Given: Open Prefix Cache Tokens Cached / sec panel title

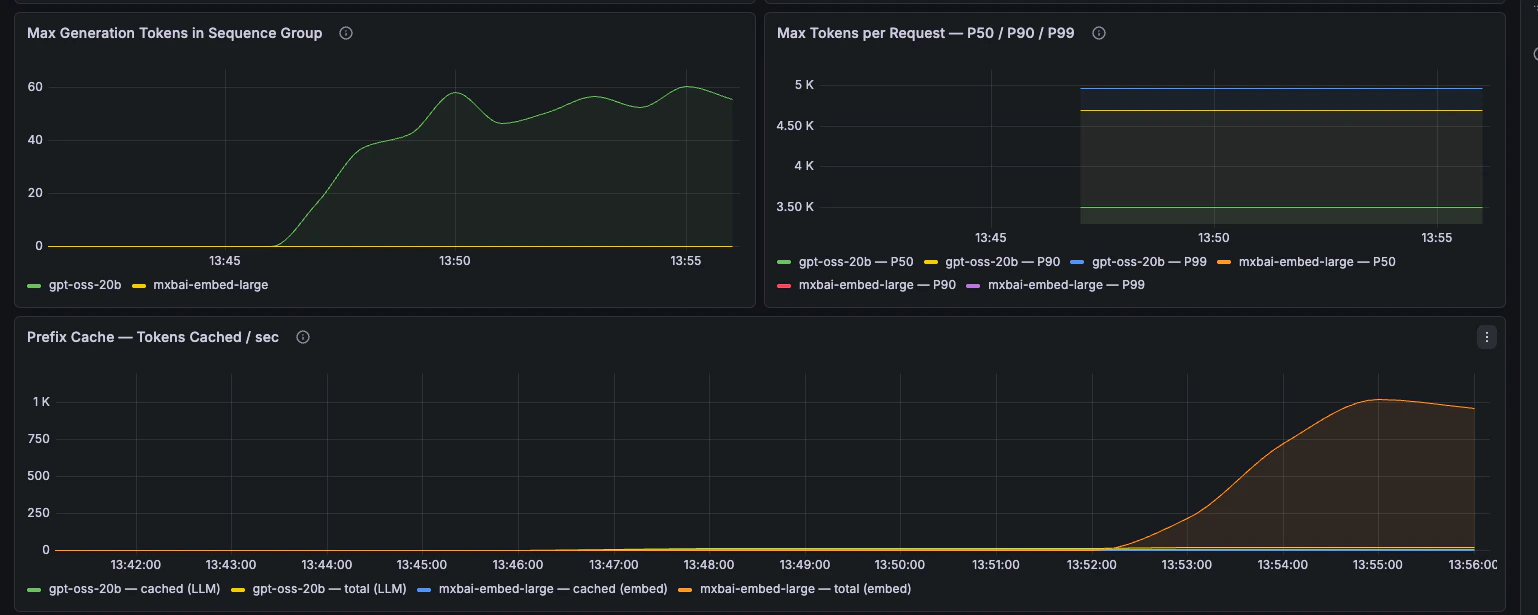Looking at the screenshot, I should point(153,337).
